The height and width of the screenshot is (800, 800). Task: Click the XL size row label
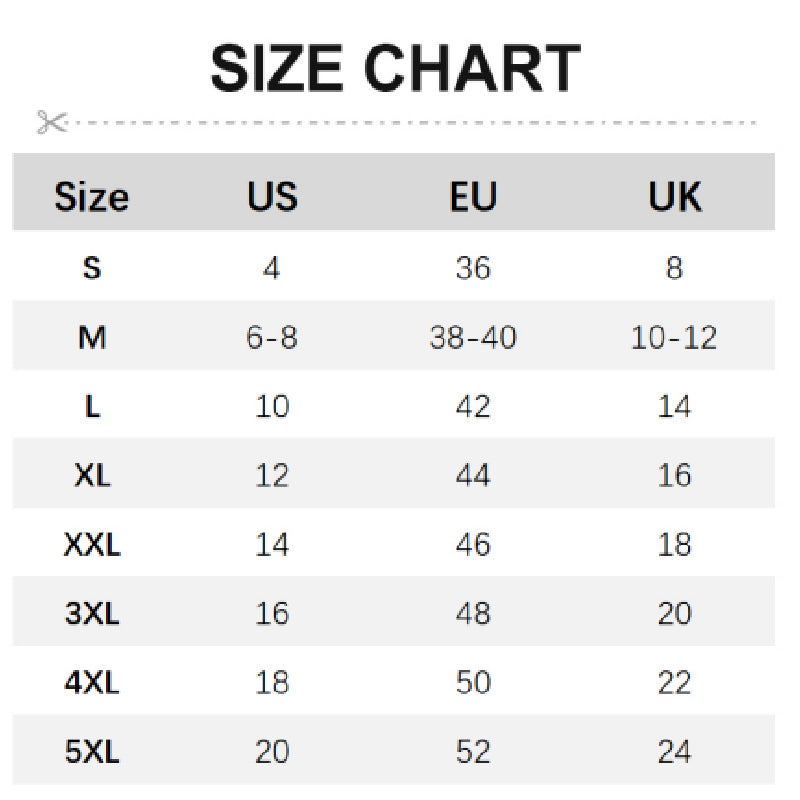coord(92,476)
